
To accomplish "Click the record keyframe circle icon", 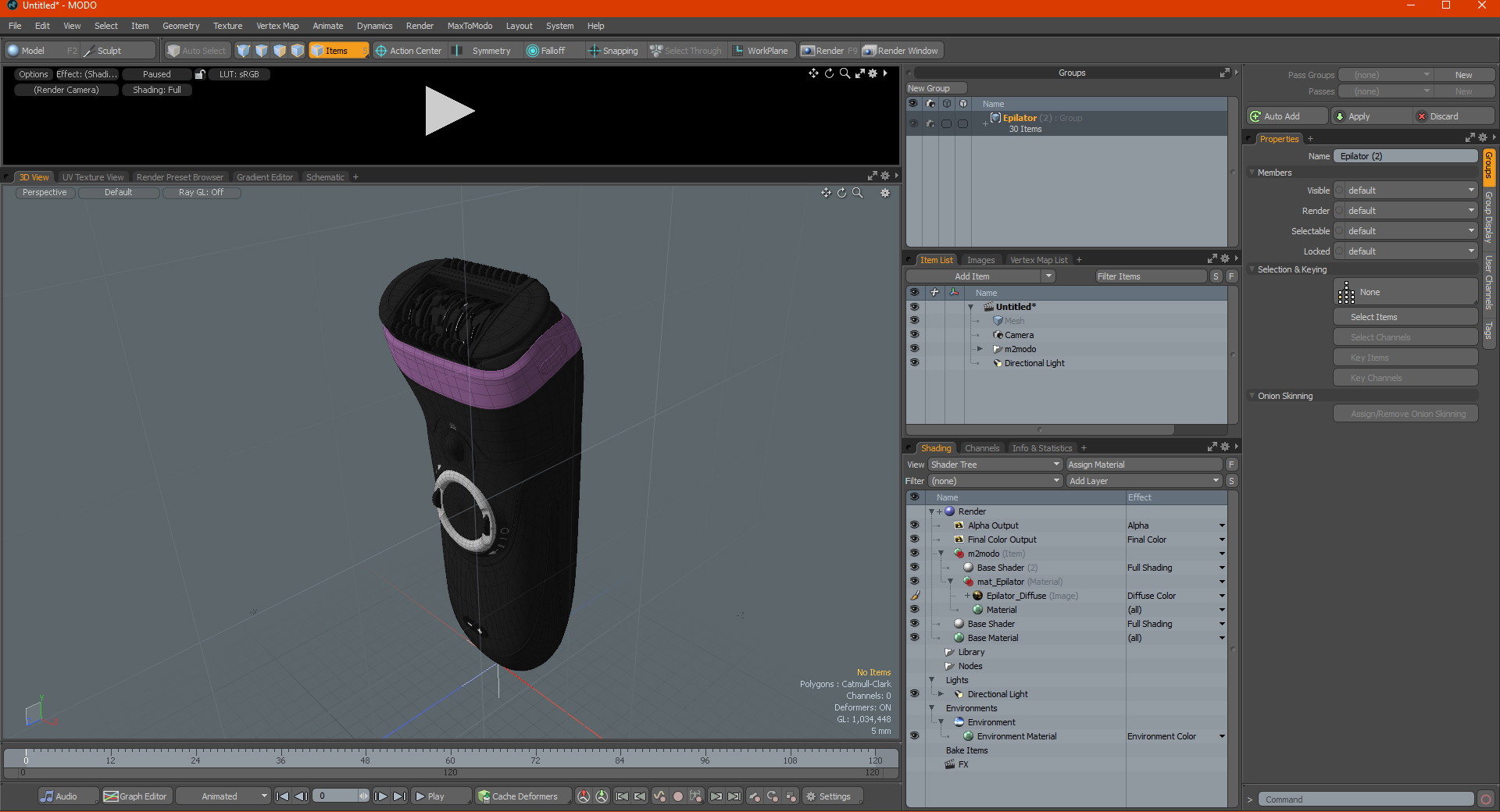I will coord(678,796).
